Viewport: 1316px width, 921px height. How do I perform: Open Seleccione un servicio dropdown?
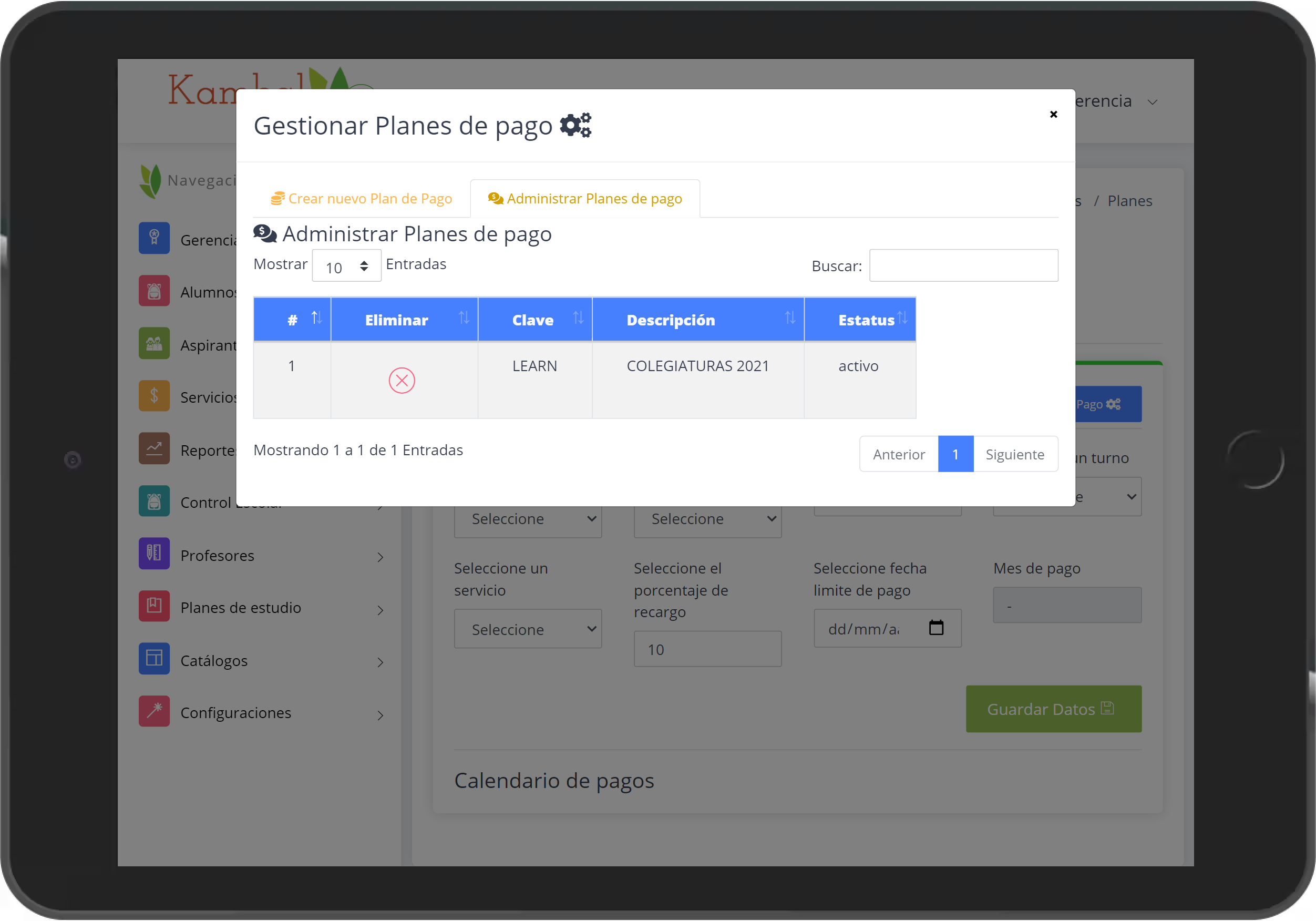pos(528,629)
